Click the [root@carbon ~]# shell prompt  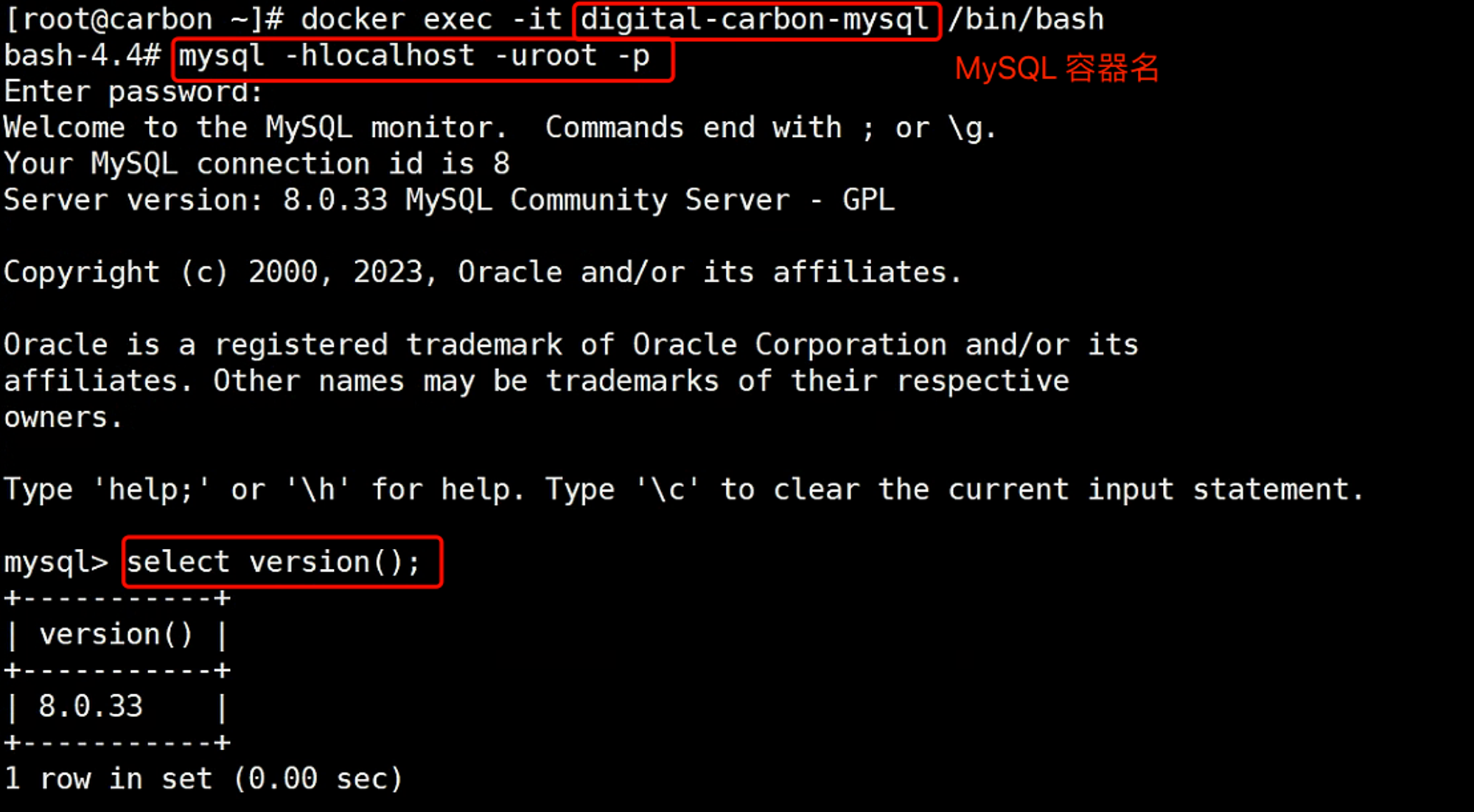click(144, 19)
